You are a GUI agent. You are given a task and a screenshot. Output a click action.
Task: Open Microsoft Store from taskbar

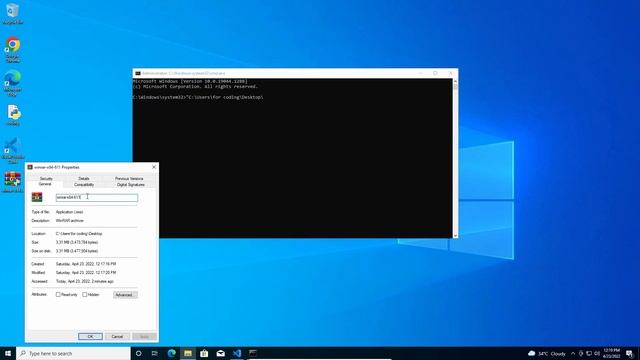click(x=204, y=353)
